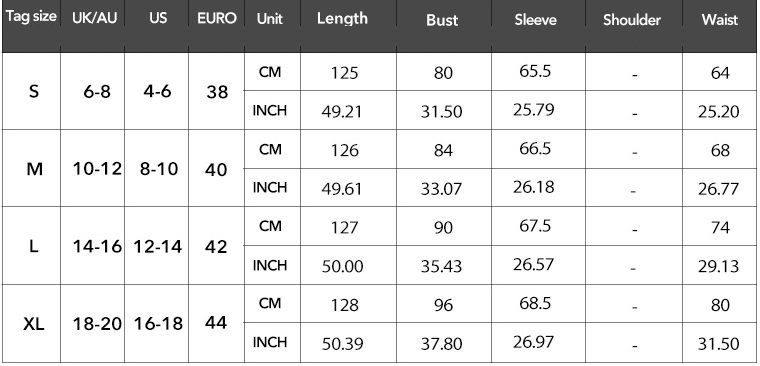Click the 35.43 bust inch value
760x366 pixels.
442,266
